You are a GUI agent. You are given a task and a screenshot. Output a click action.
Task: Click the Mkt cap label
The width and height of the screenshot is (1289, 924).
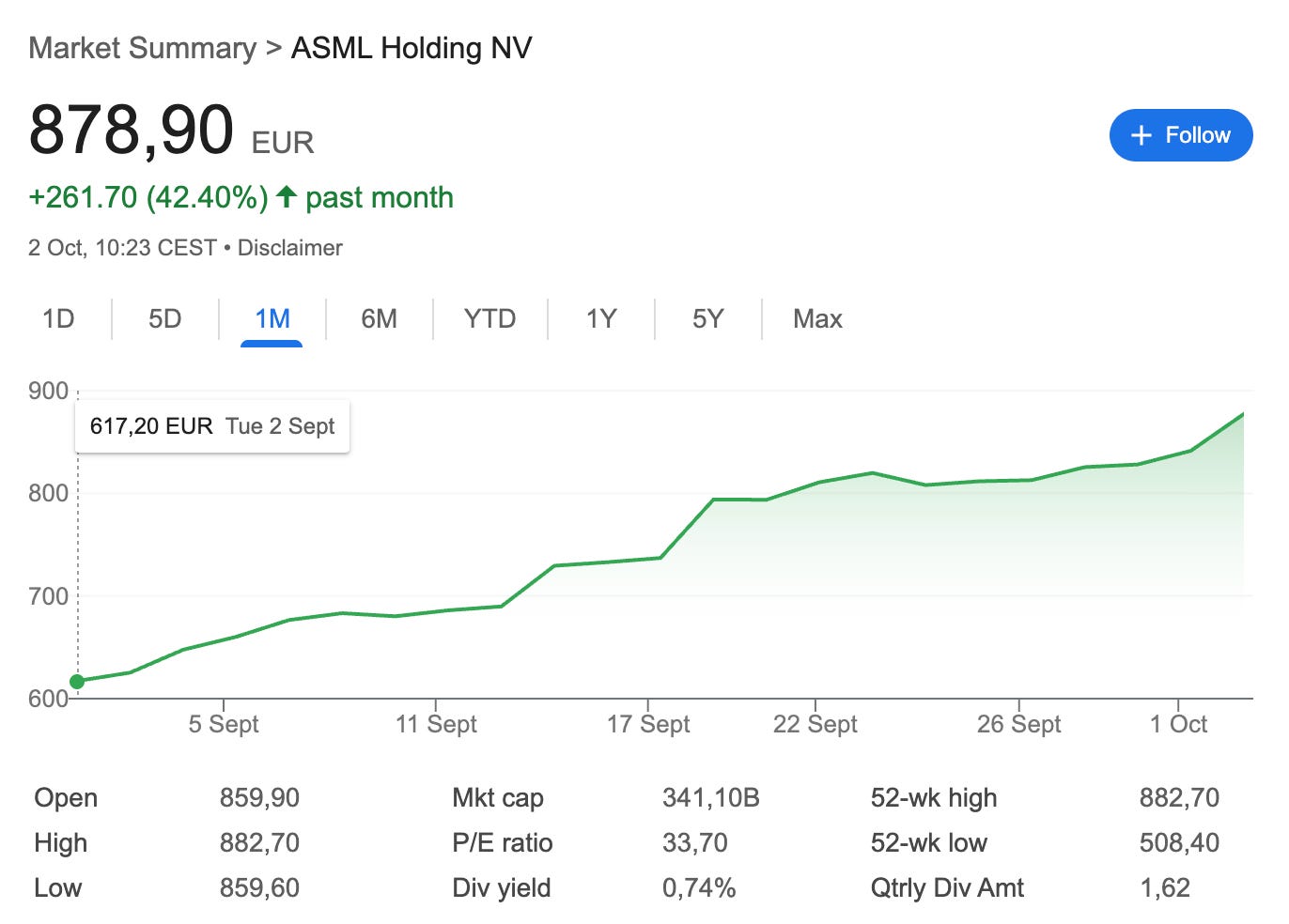click(498, 798)
